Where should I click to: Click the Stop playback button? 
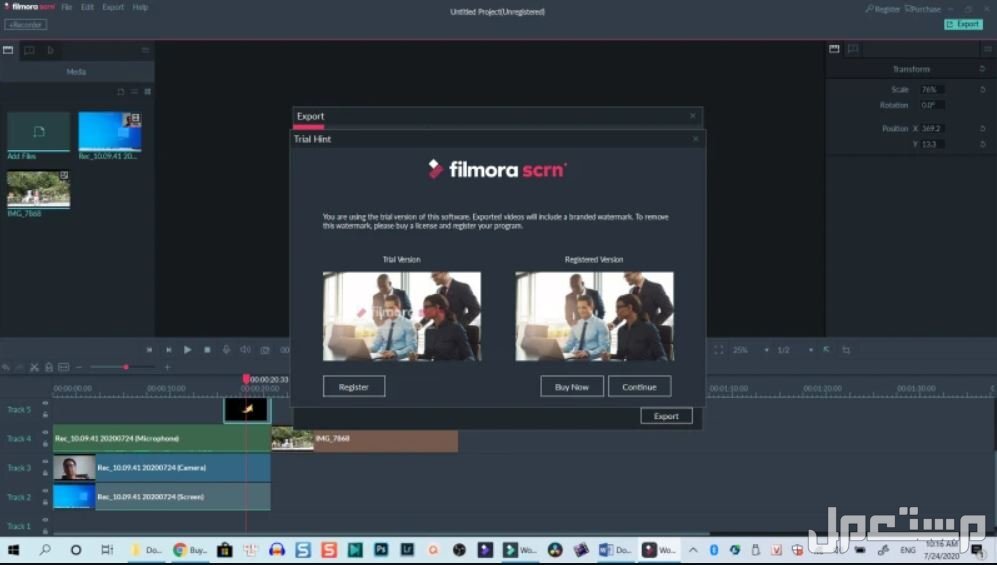click(x=207, y=350)
